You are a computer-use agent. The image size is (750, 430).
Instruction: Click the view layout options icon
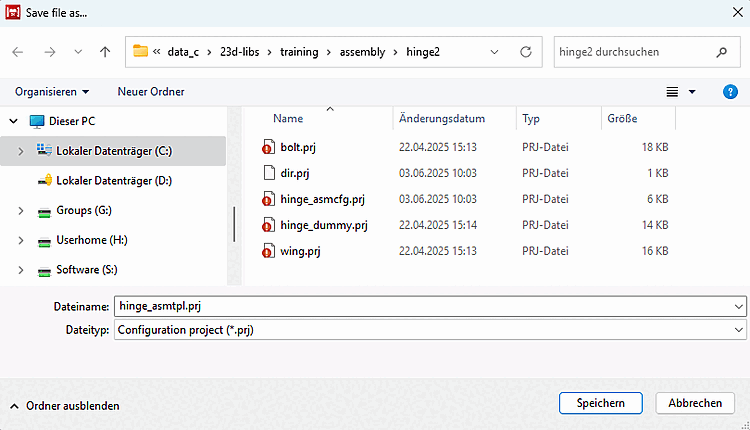click(x=673, y=92)
